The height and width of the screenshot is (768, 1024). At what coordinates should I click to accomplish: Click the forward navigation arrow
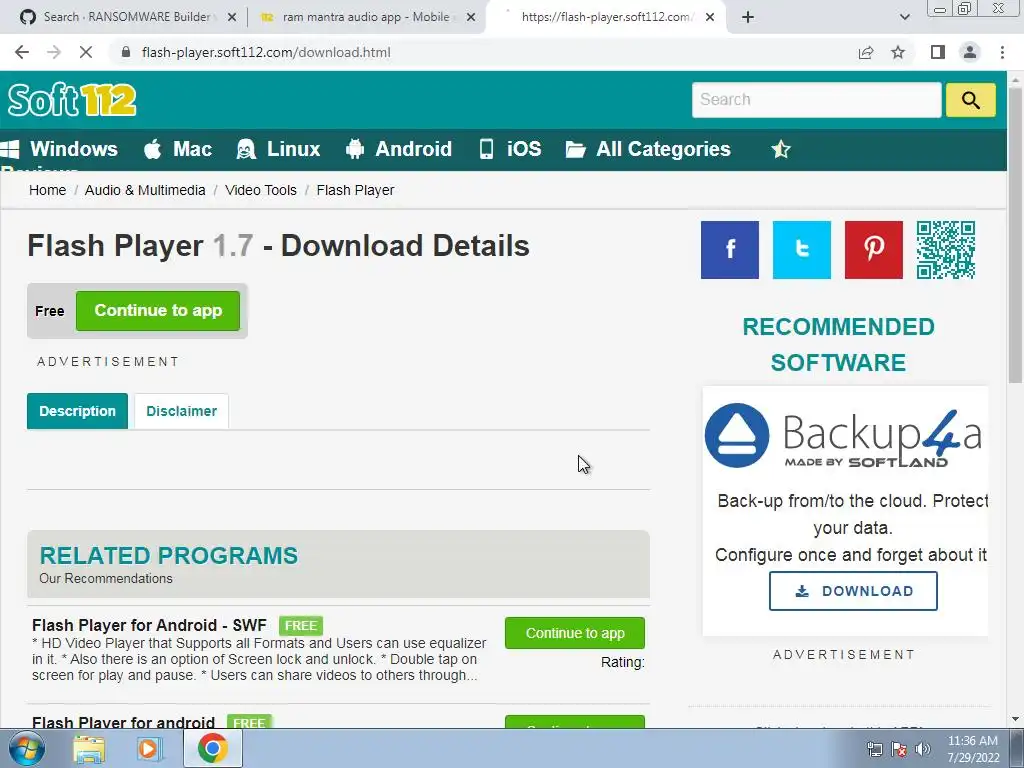pos(54,52)
